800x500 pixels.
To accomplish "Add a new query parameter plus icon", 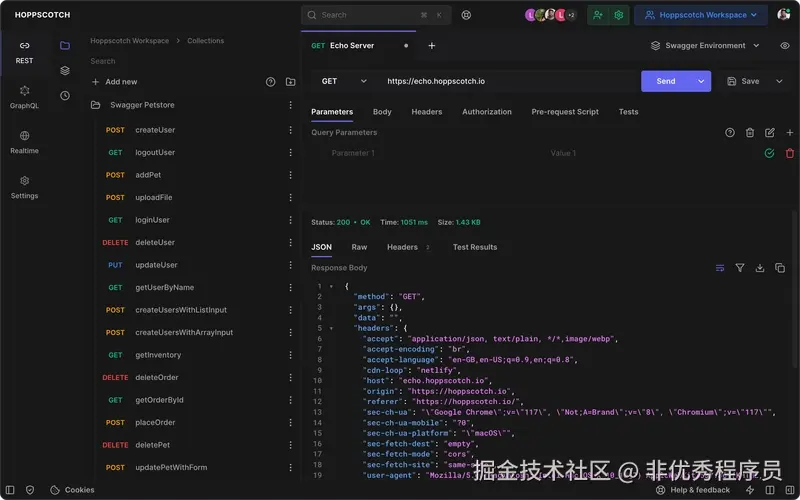I will 789,133.
